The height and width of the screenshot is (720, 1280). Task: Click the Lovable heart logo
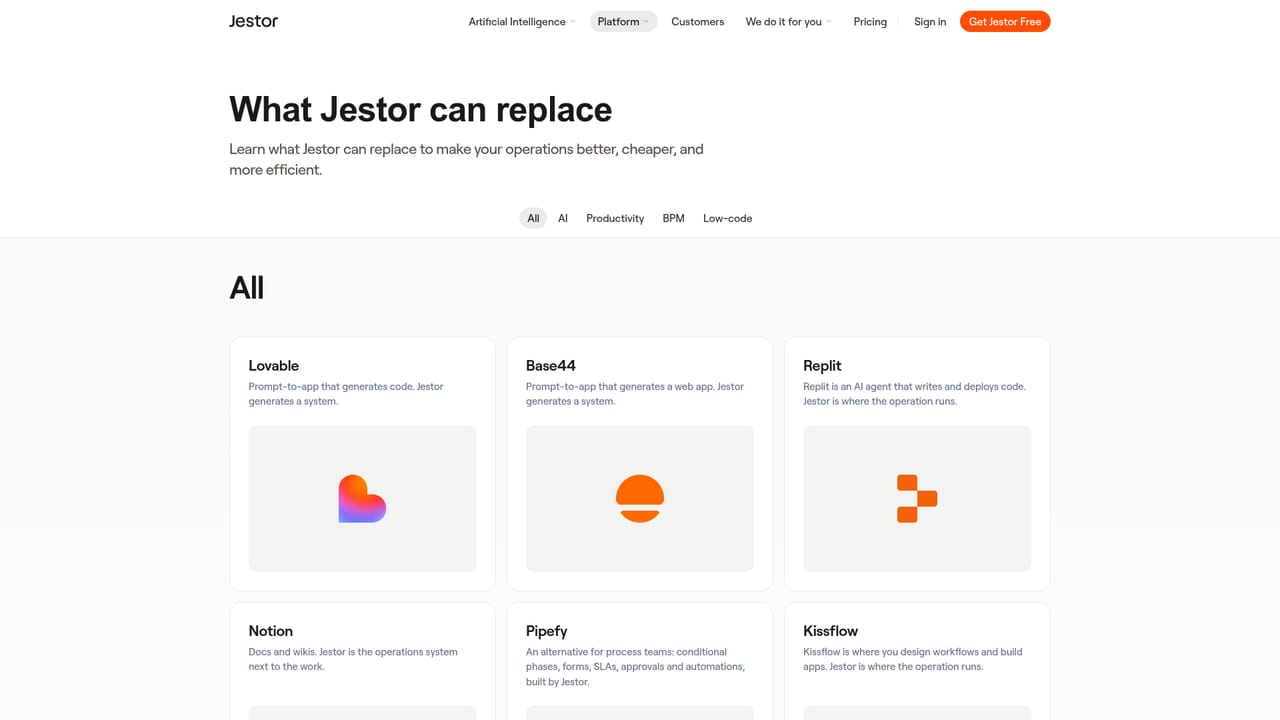tap(362, 499)
